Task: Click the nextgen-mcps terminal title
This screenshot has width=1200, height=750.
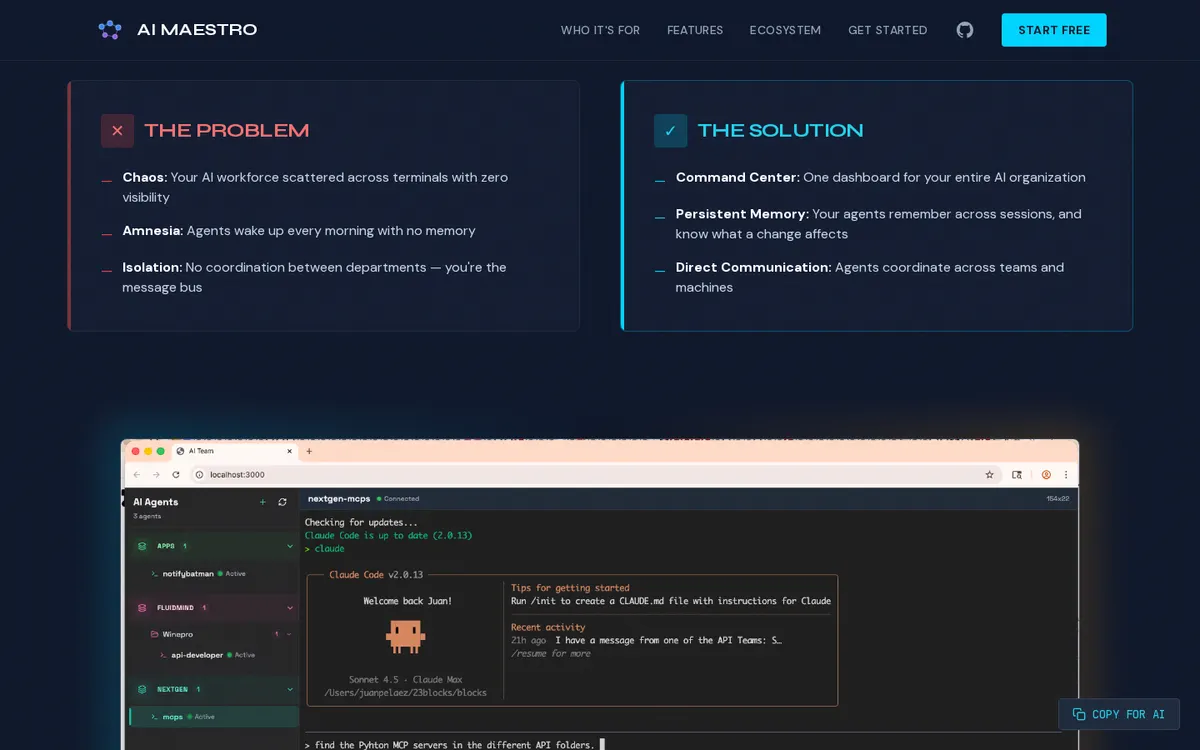Action: tap(339, 498)
